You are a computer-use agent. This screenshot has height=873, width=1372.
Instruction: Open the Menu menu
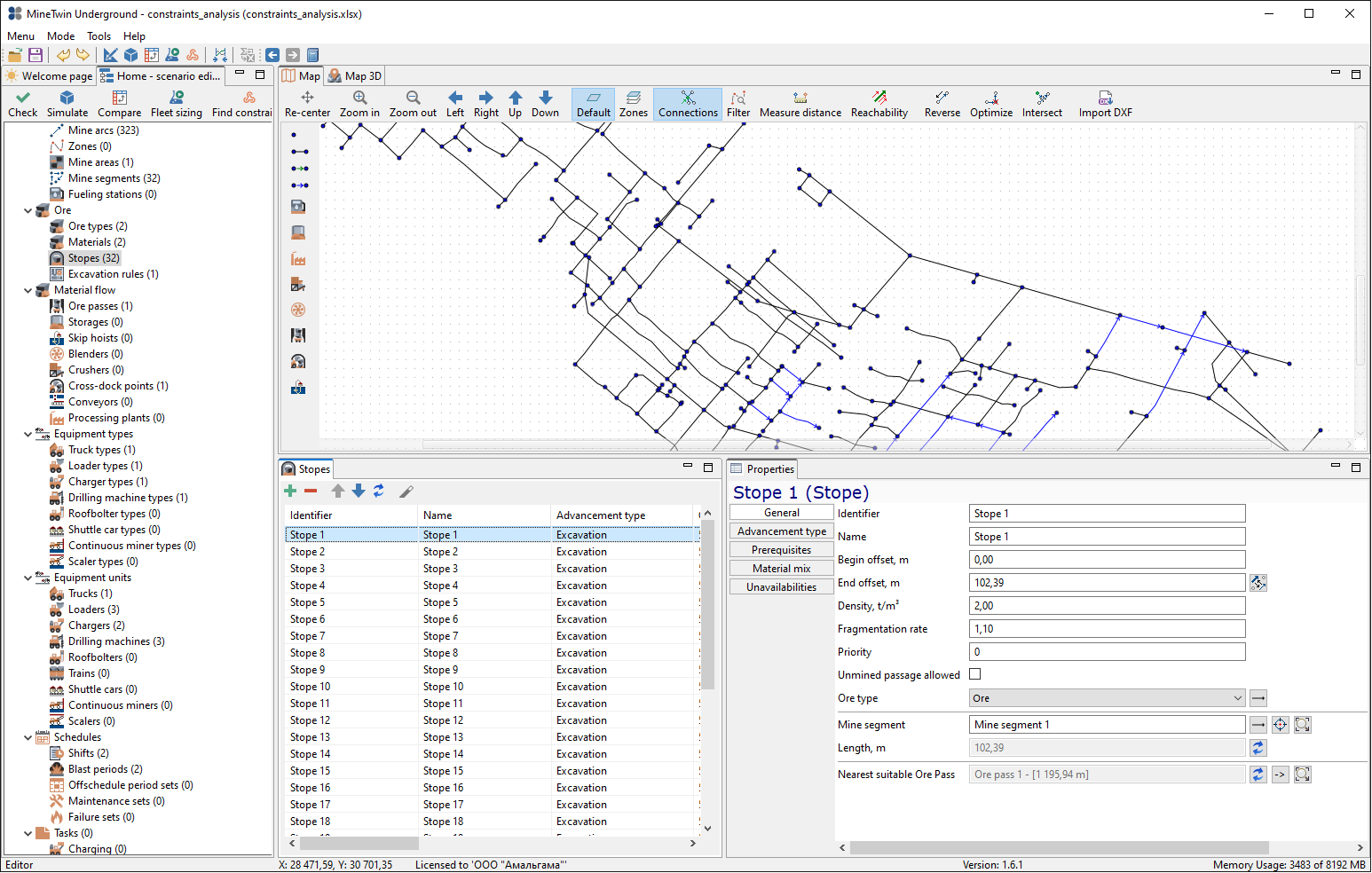point(21,36)
